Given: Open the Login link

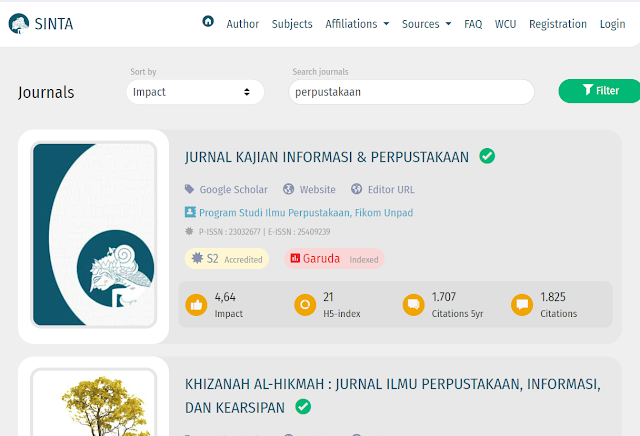Looking at the screenshot, I should coord(612,24).
